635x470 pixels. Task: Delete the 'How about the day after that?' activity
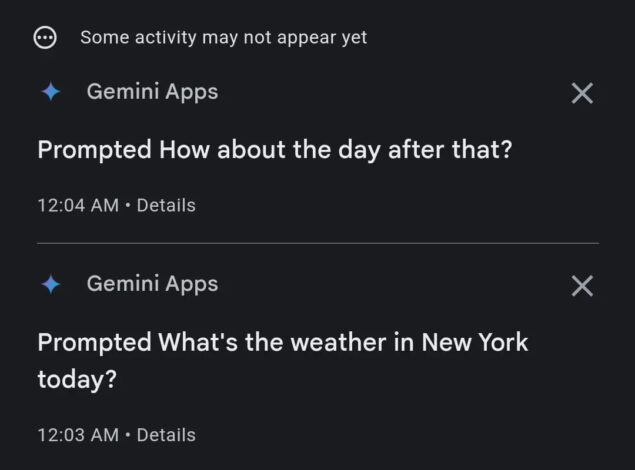click(x=582, y=93)
